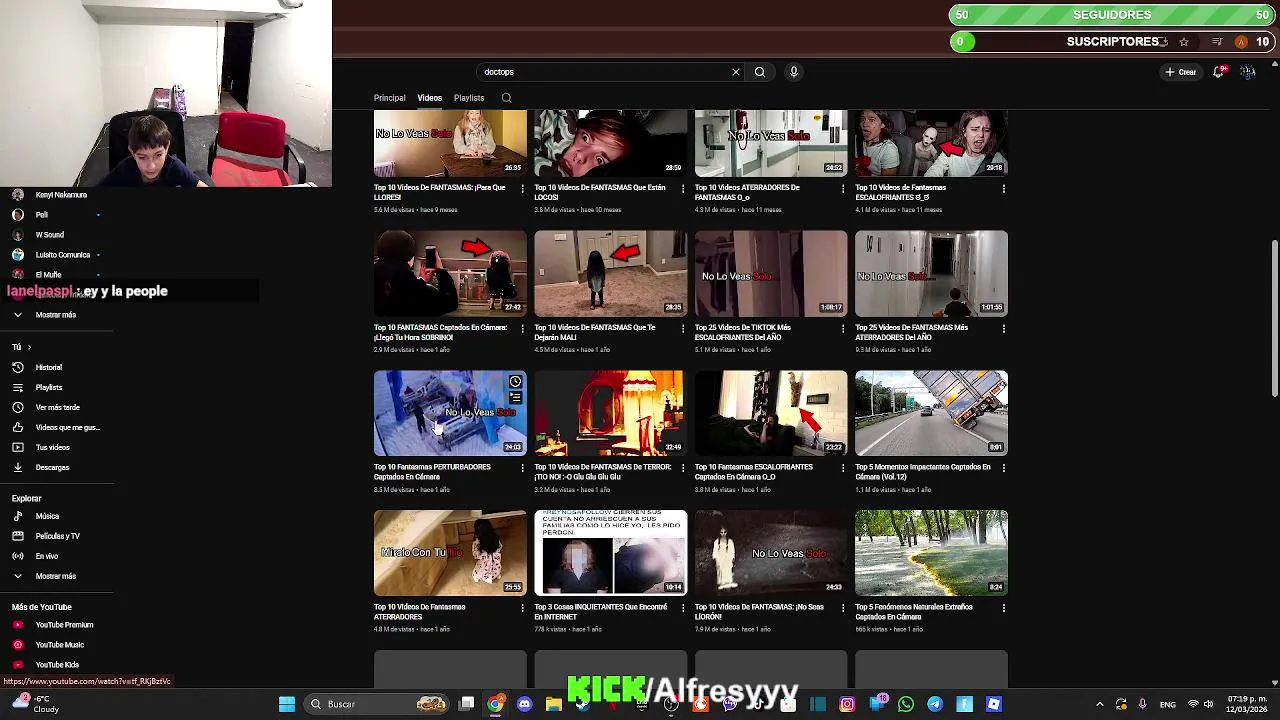Open options for Top 25 TIKTOK video

coord(843,328)
